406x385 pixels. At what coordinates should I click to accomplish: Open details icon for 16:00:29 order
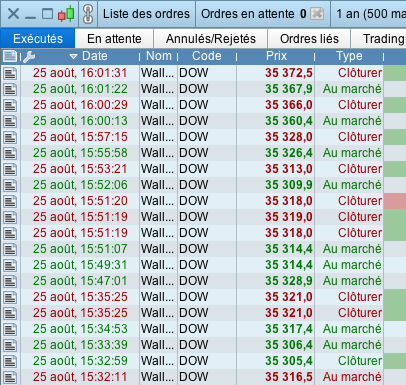[x=10, y=105]
